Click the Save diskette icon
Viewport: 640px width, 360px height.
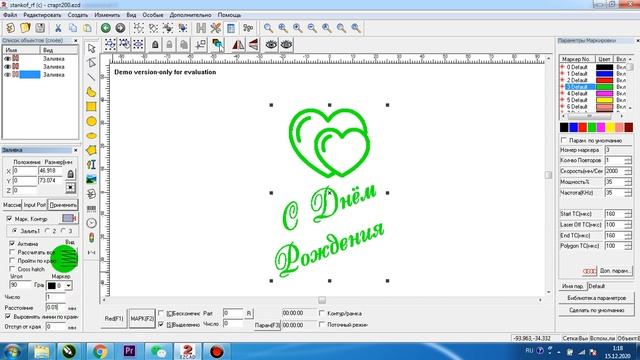(40, 28)
